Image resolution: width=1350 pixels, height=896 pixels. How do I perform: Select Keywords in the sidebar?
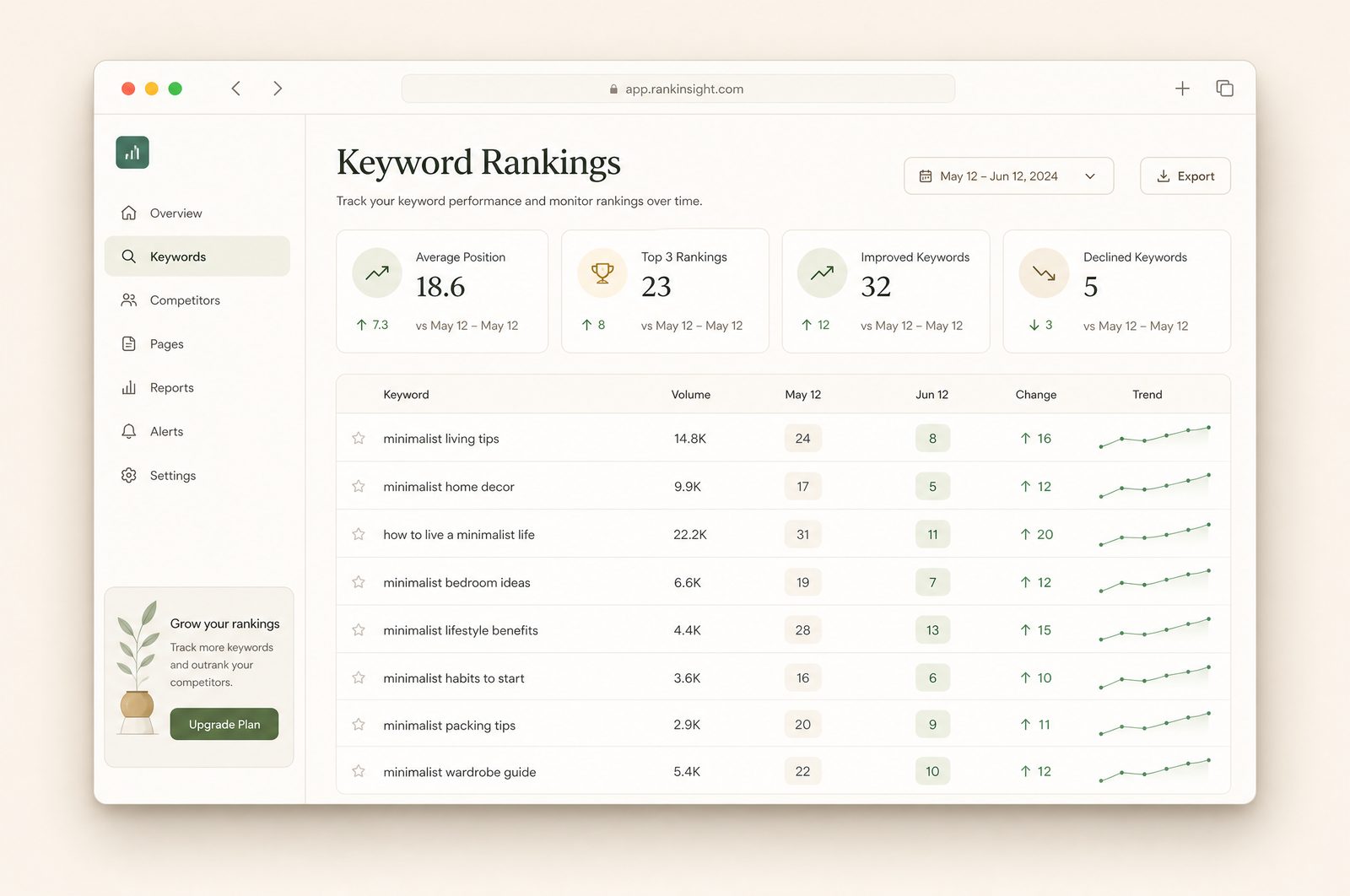tap(197, 256)
